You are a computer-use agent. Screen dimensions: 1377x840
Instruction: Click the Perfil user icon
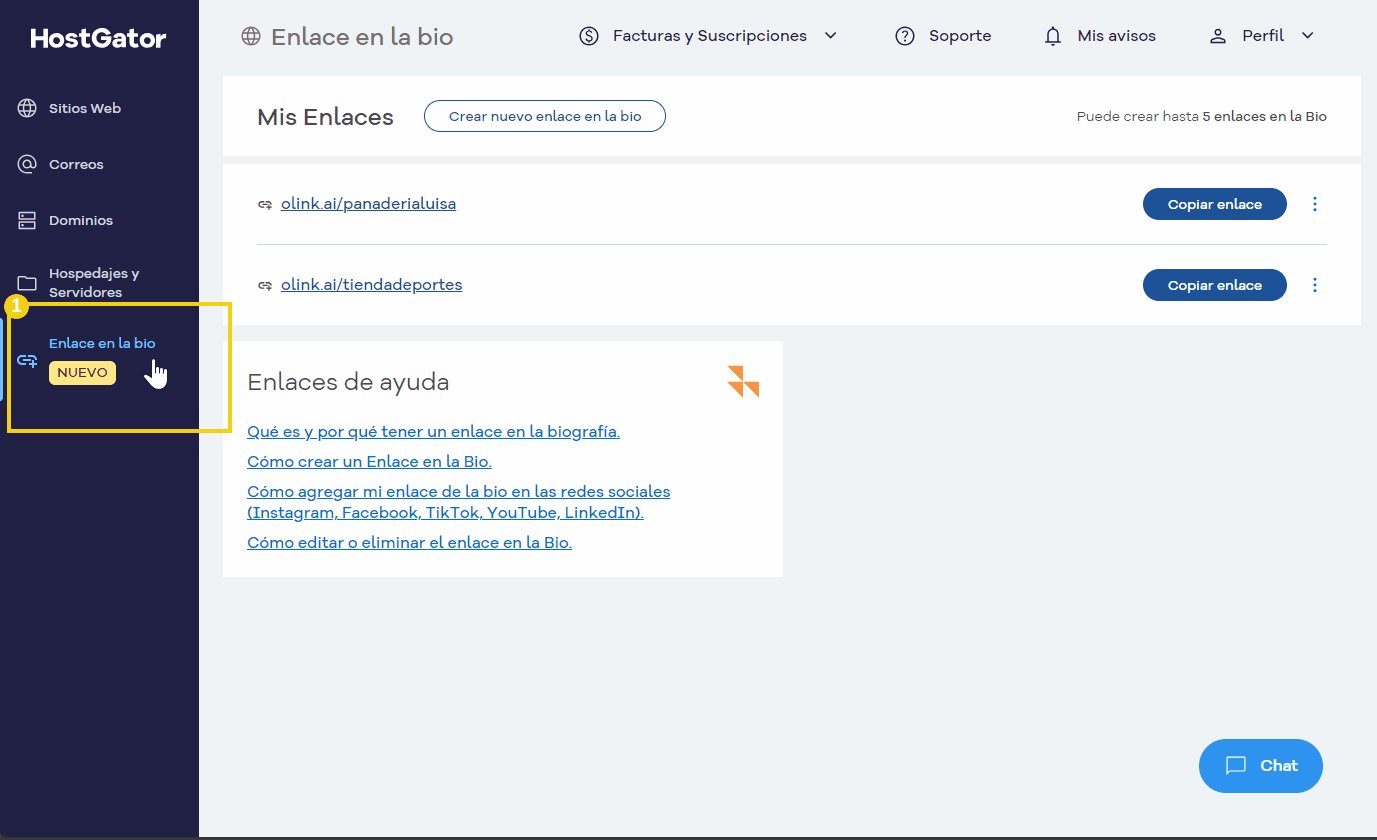(x=1217, y=36)
